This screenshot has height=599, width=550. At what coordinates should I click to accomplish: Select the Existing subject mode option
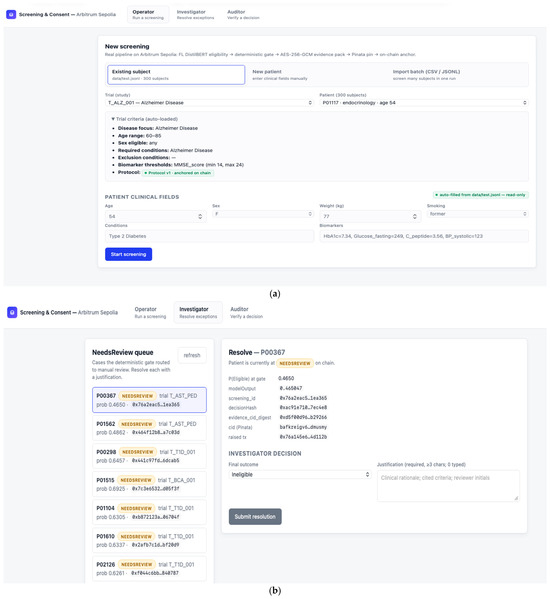click(176, 74)
